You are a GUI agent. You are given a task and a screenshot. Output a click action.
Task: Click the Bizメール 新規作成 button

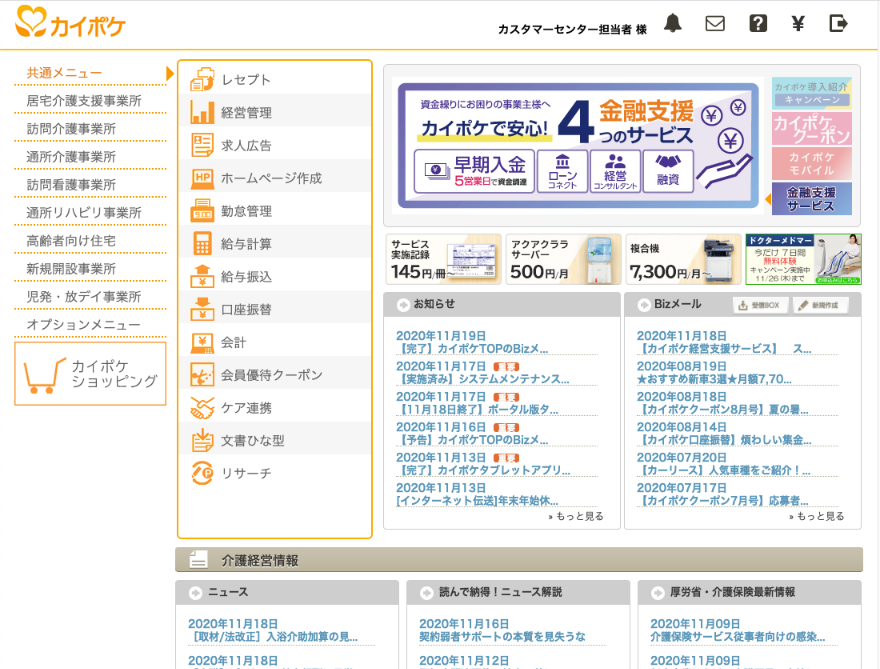pos(820,305)
